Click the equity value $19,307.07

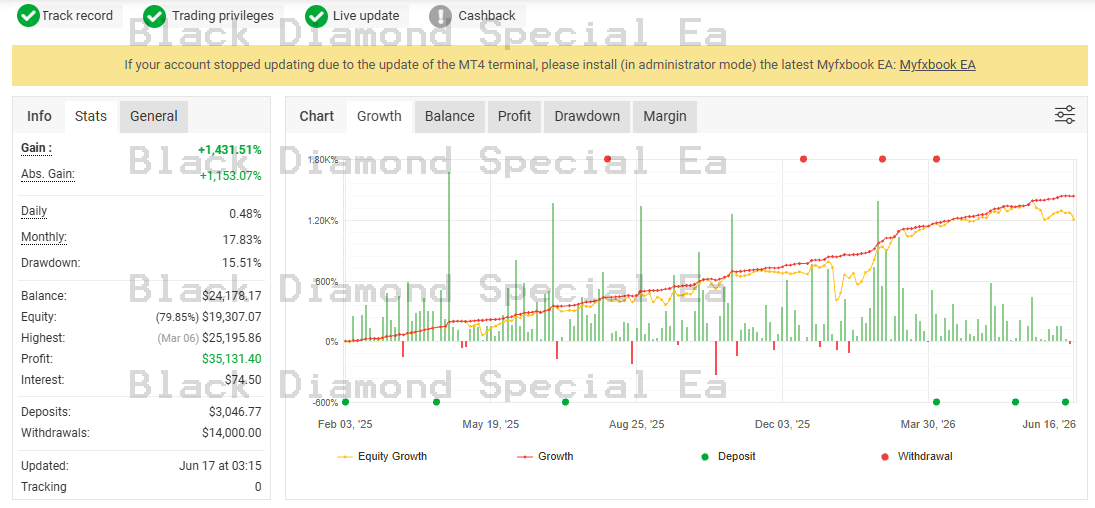pos(232,317)
